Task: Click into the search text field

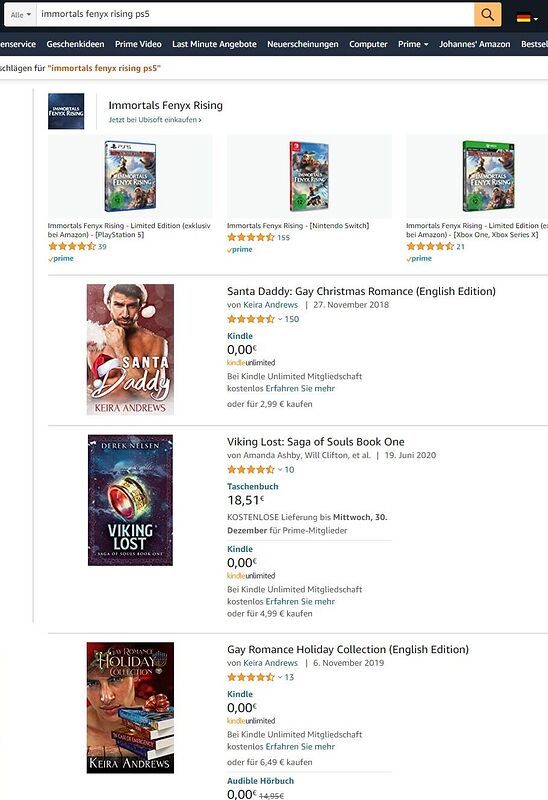Action: click(255, 14)
